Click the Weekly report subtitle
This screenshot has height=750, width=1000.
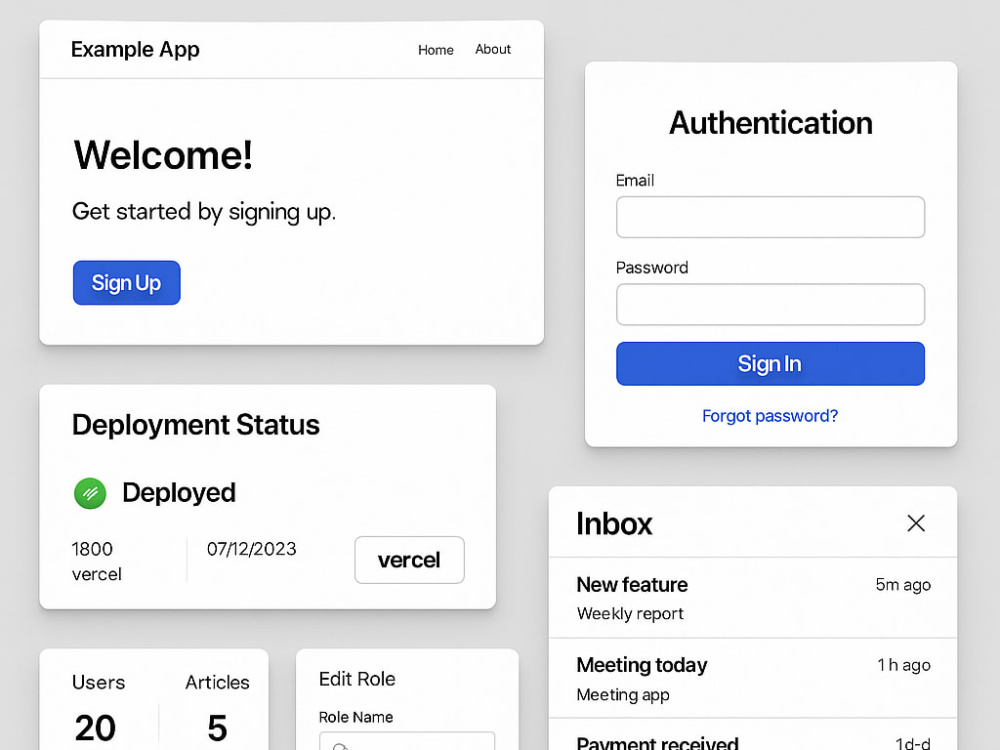(x=630, y=614)
